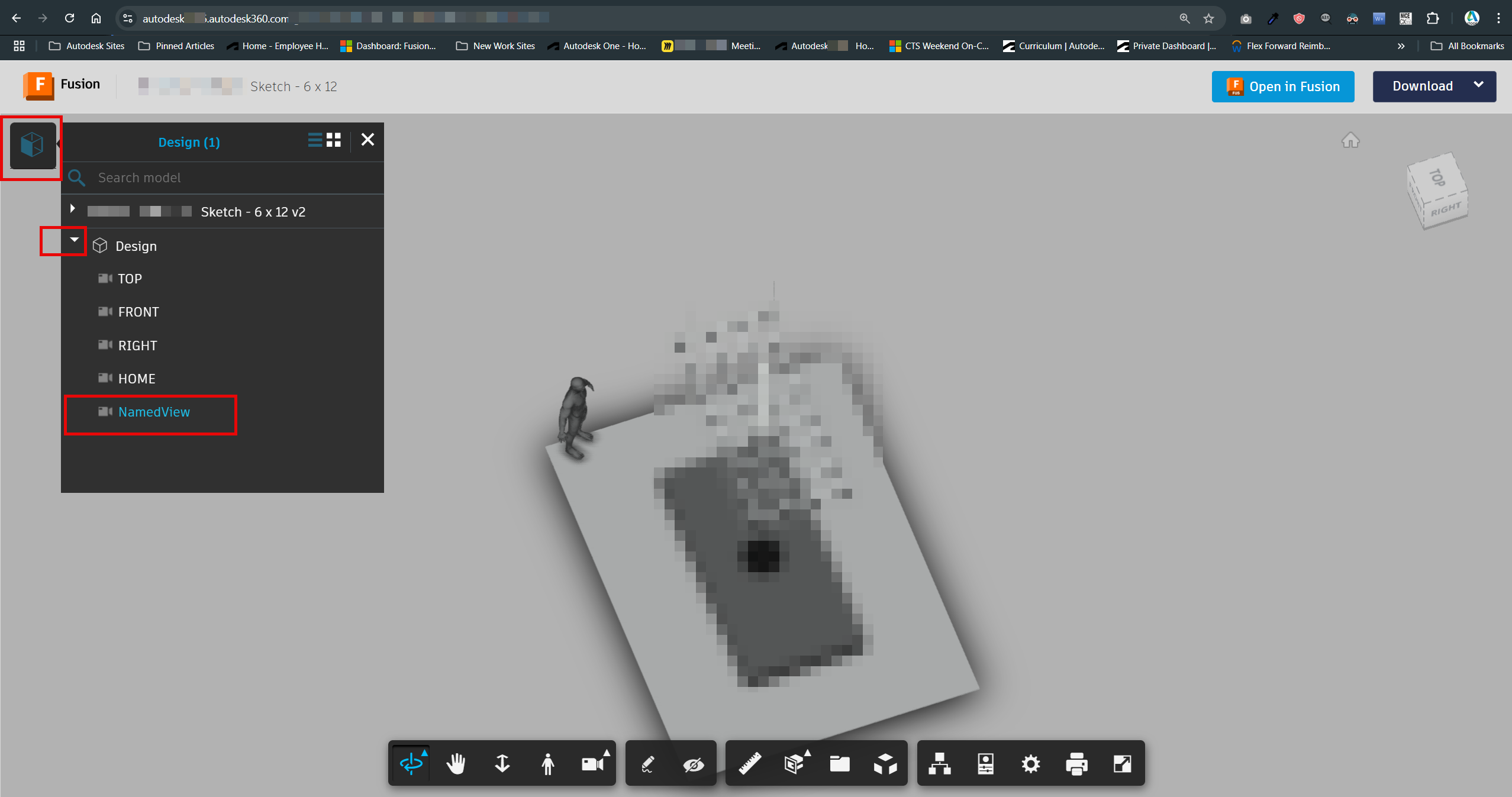This screenshot has height=797, width=1512.
Task: Open the Download dropdown arrow
Action: [1478, 86]
